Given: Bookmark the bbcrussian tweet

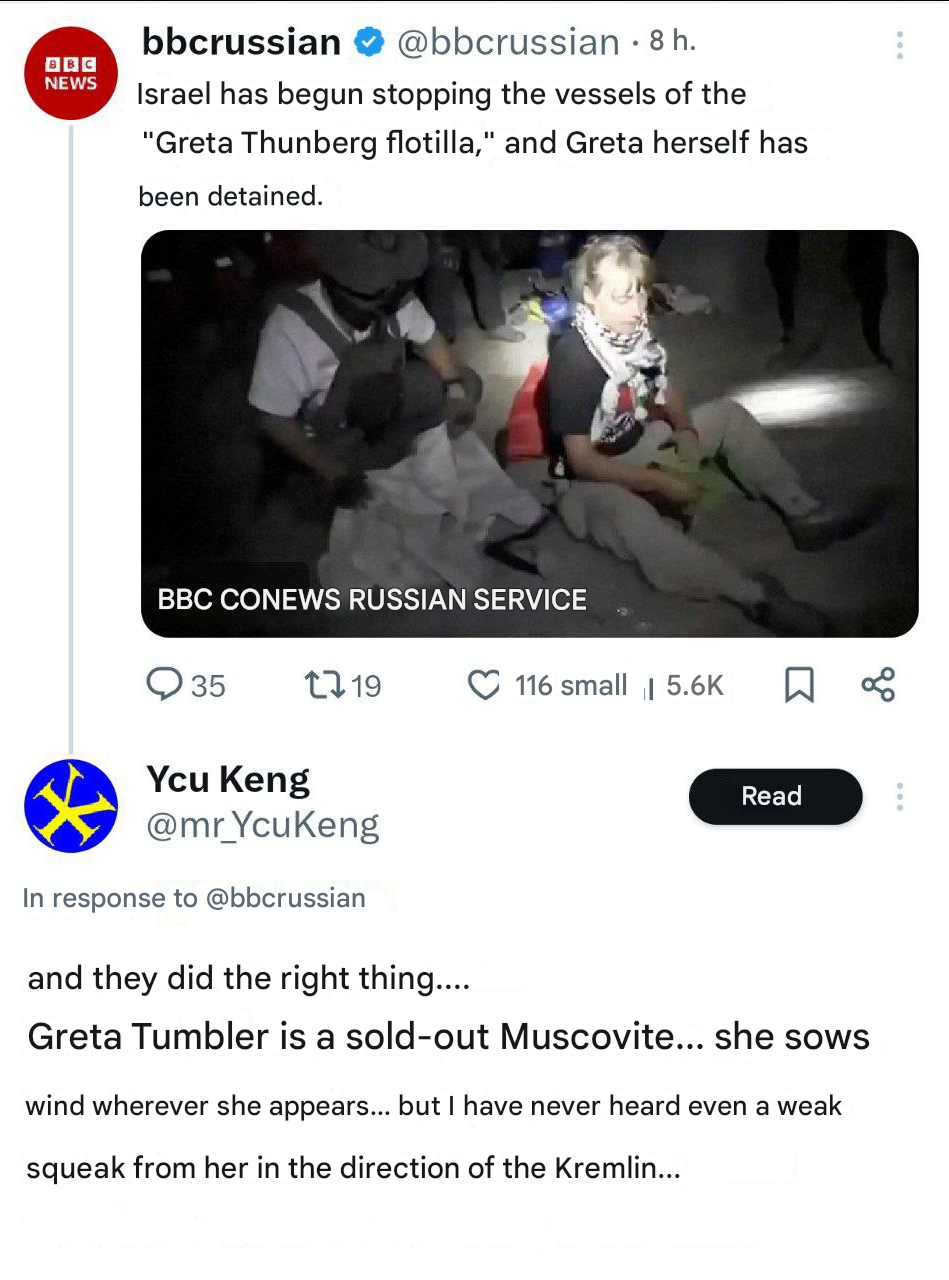Looking at the screenshot, I should tap(798, 685).
